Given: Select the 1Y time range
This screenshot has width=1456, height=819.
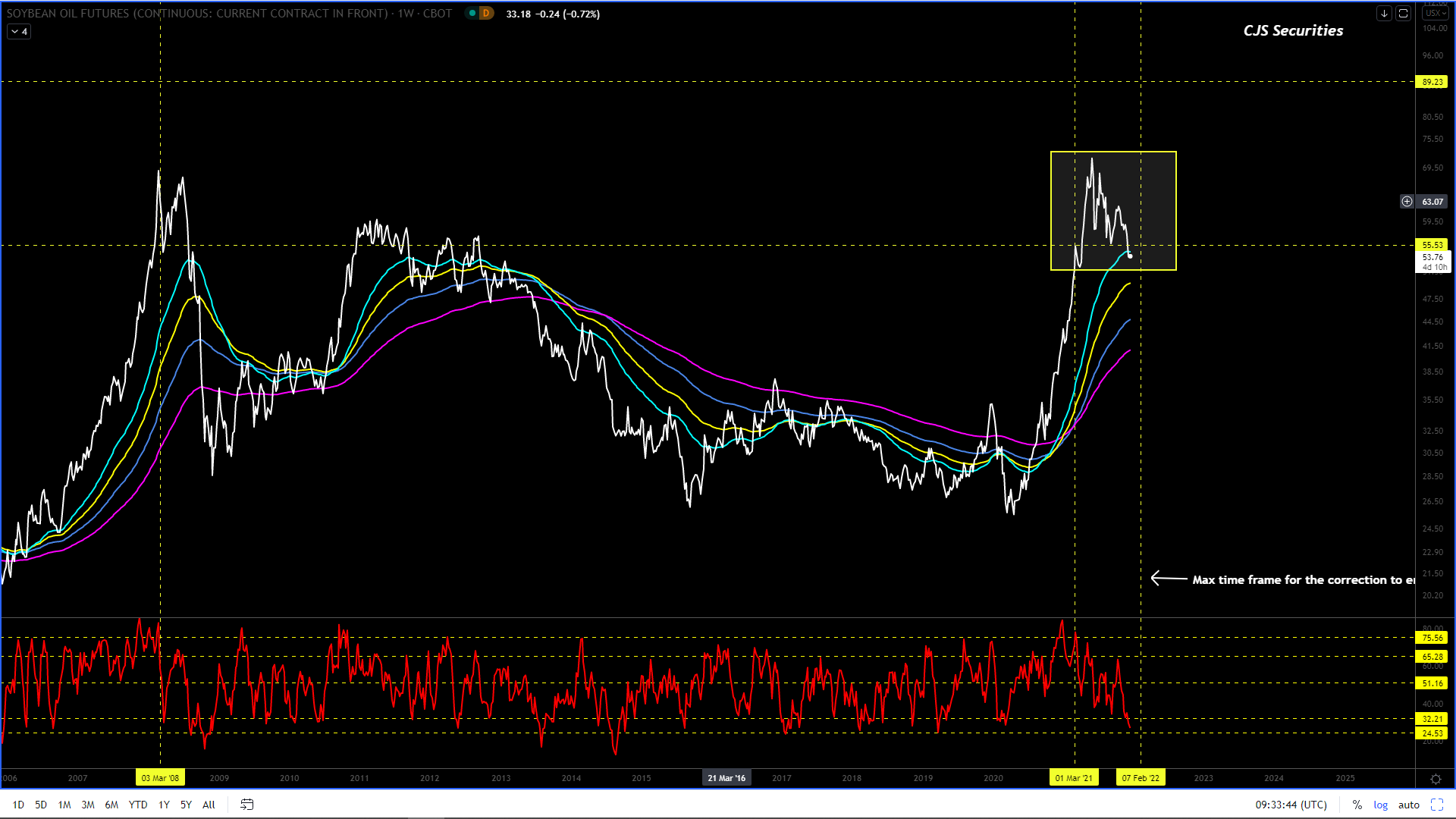Looking at the screenshot, I should 164,805.
